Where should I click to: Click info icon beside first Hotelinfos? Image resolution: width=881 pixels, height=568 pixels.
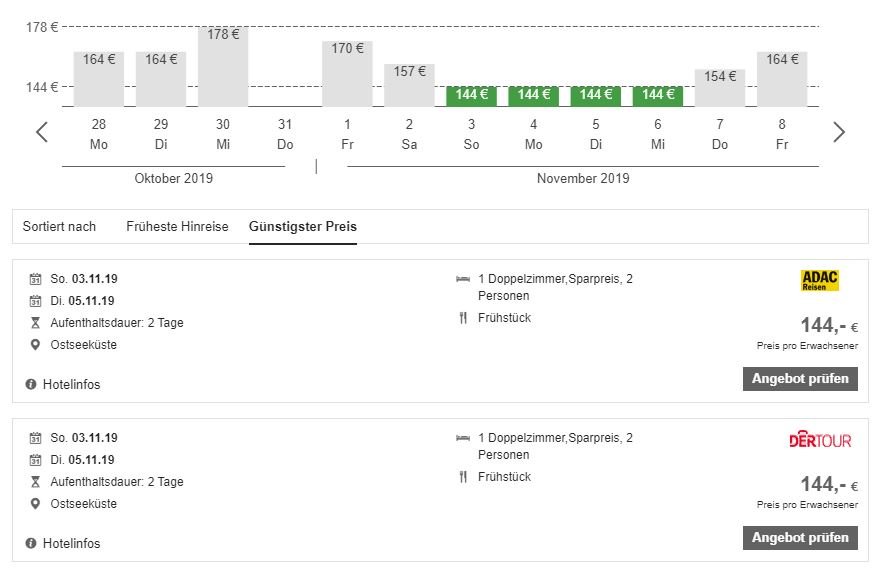(x=31, y=384)
